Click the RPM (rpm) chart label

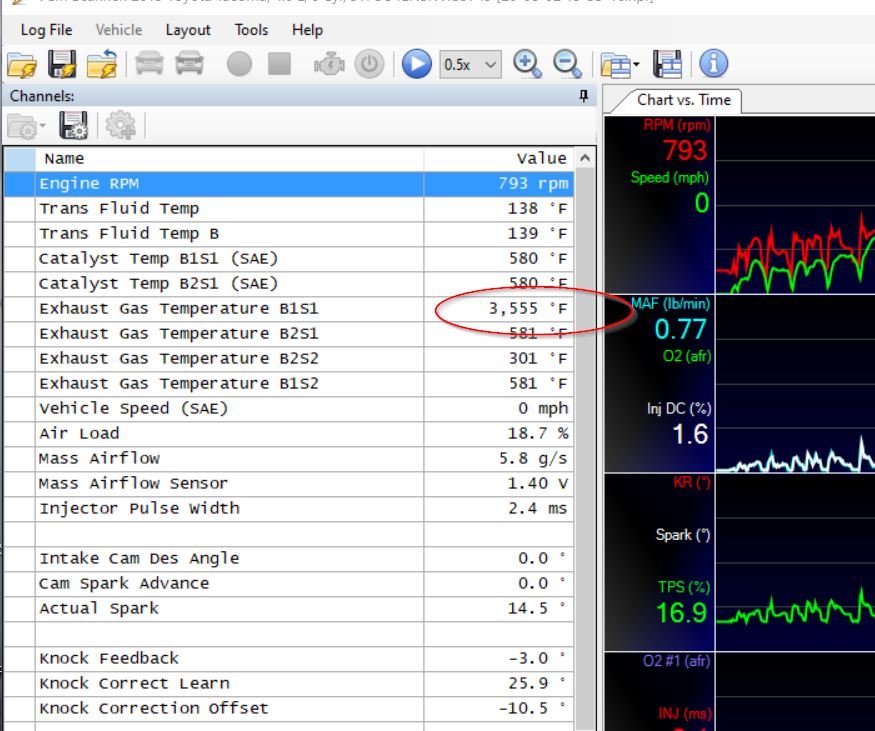click(677, 125)
